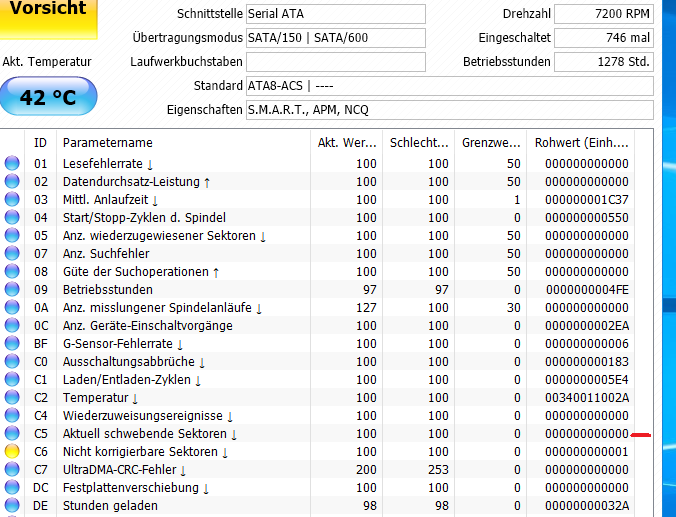676x517 pixels.
Task: Select the Start/Stopp-Zyklen d. Spindel row
Action: pos(317,217)
